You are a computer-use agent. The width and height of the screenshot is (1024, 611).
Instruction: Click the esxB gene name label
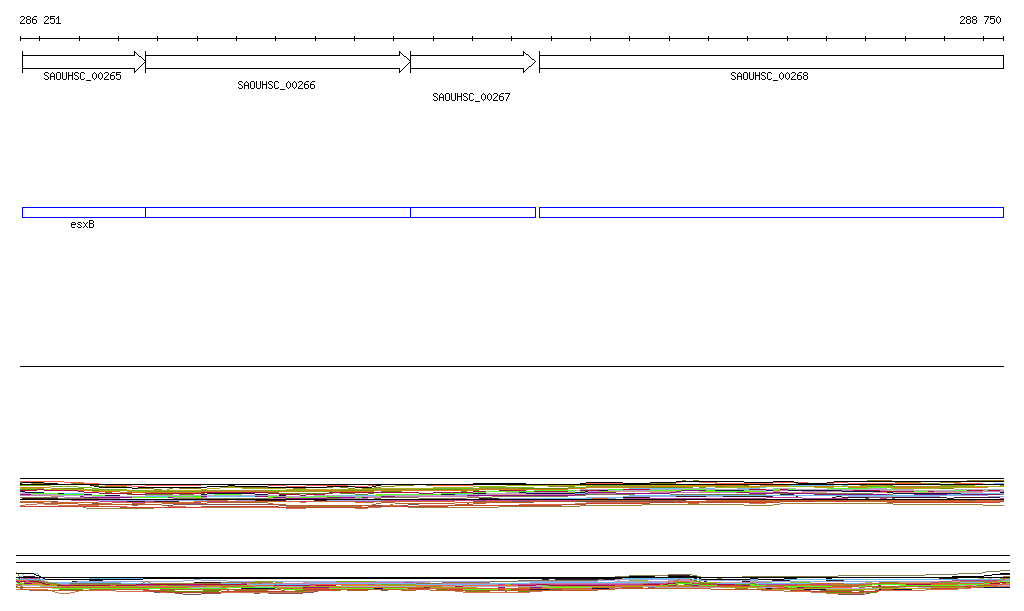(x=83, y=225)
